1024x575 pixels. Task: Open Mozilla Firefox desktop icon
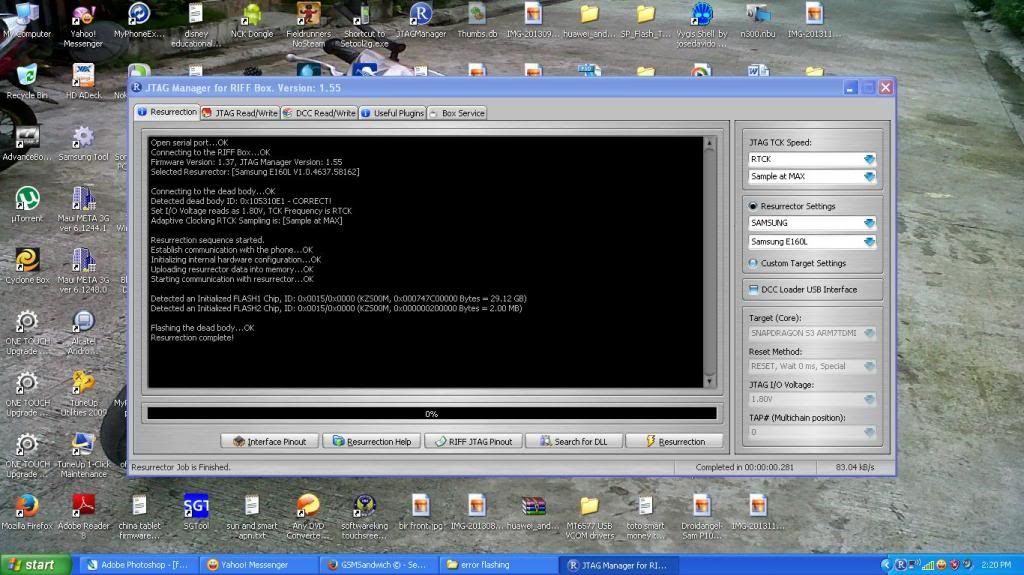27,512
